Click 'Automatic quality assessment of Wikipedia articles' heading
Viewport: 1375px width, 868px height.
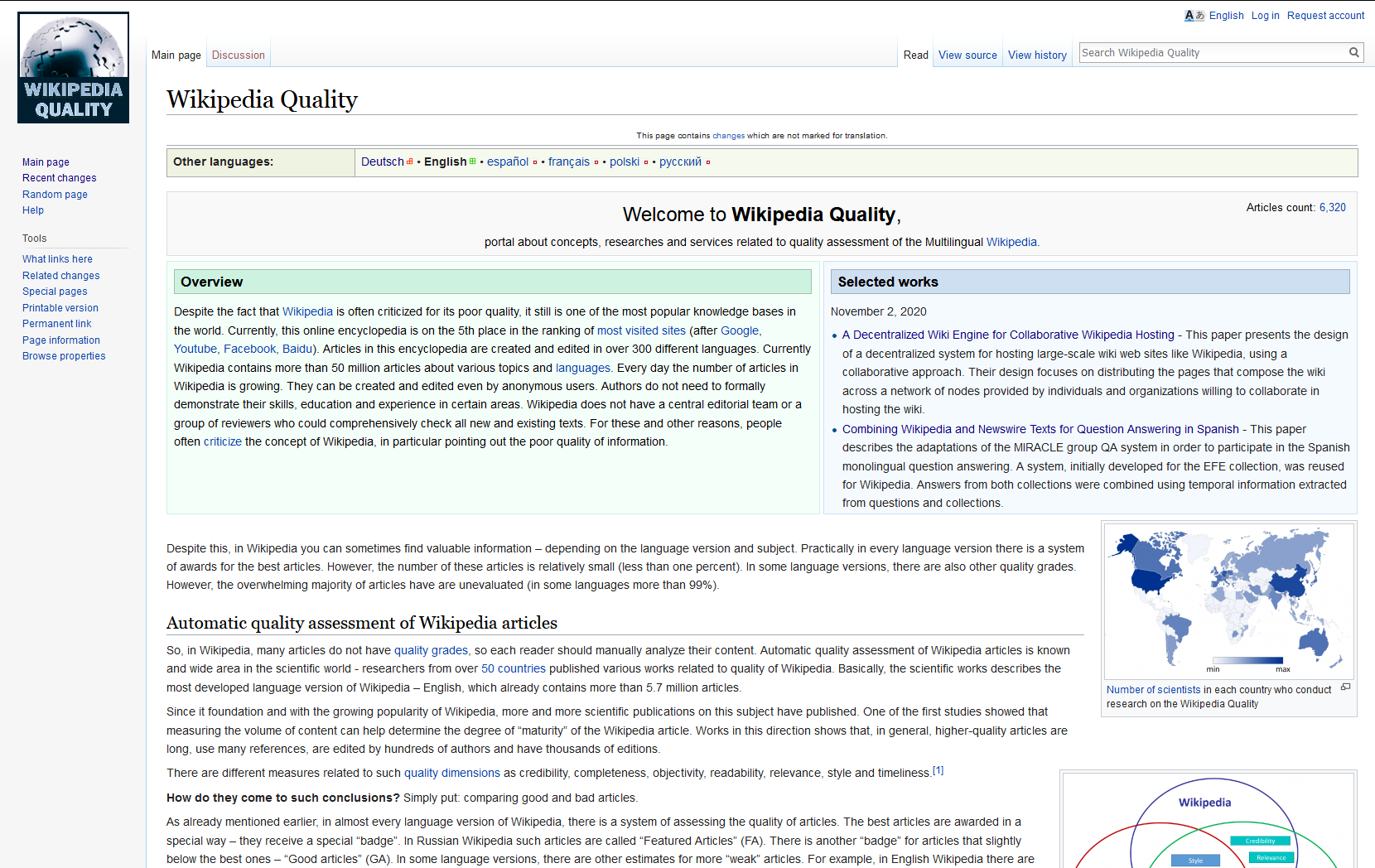click(362, 623)
